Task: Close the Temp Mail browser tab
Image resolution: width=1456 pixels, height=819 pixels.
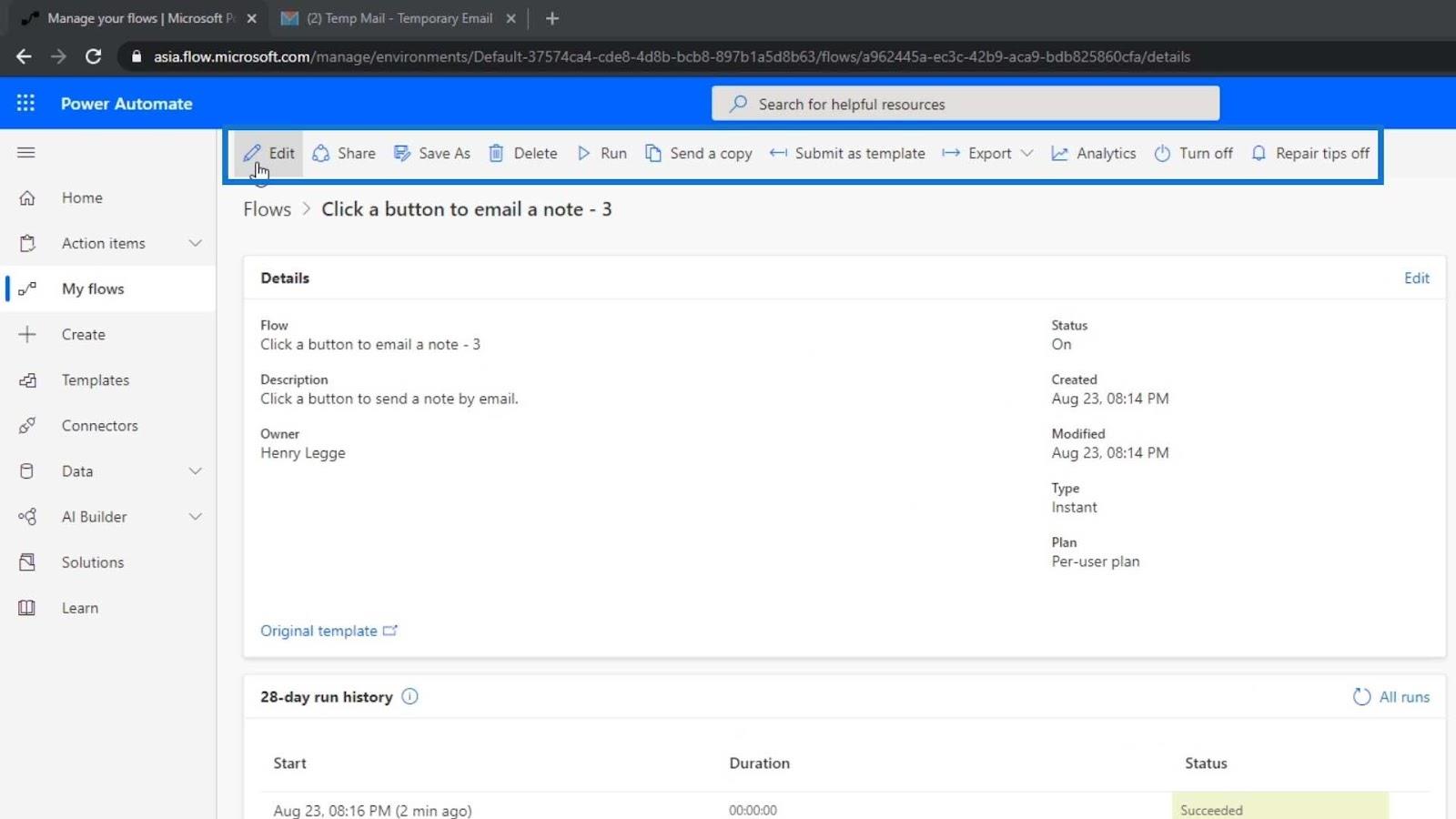Action: (511, 18)
